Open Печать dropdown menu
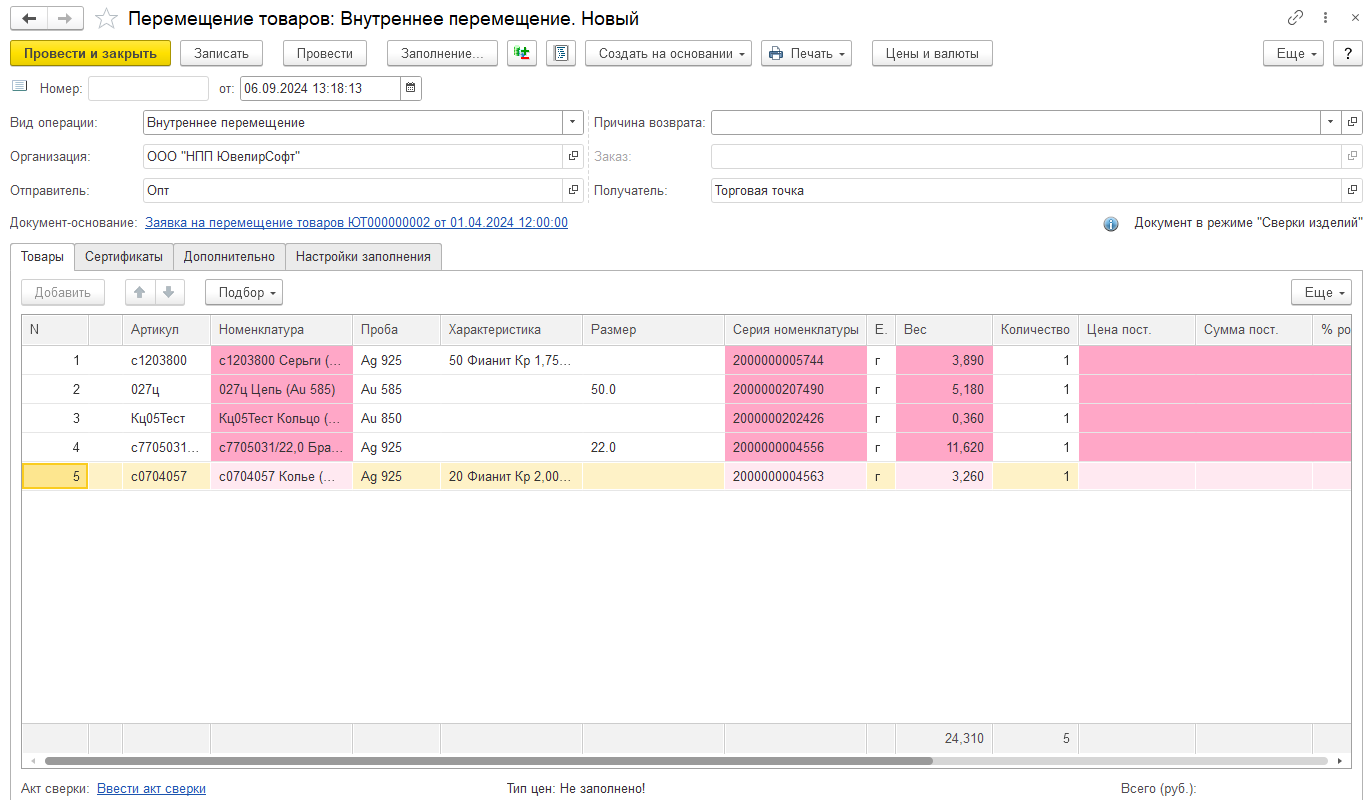1364x807 pixels. pos(806,53)
